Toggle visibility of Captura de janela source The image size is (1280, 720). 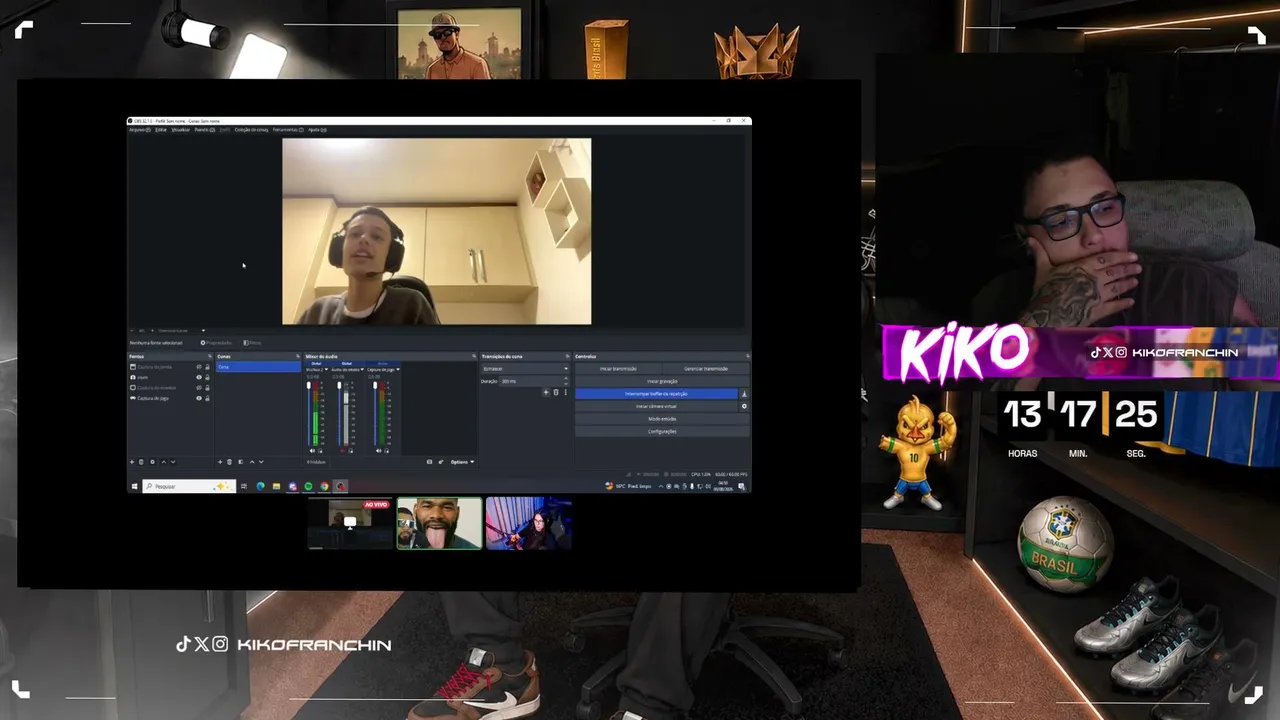click(199, 367)
